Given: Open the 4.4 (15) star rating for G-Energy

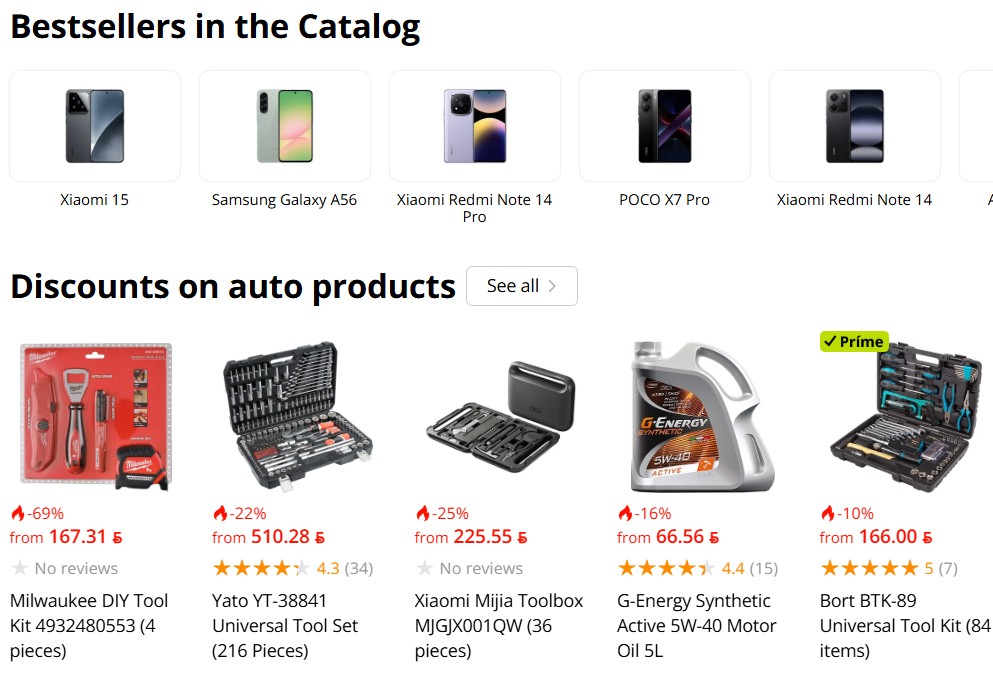Looking at the screenshot, I should click(x=698, y=568).
